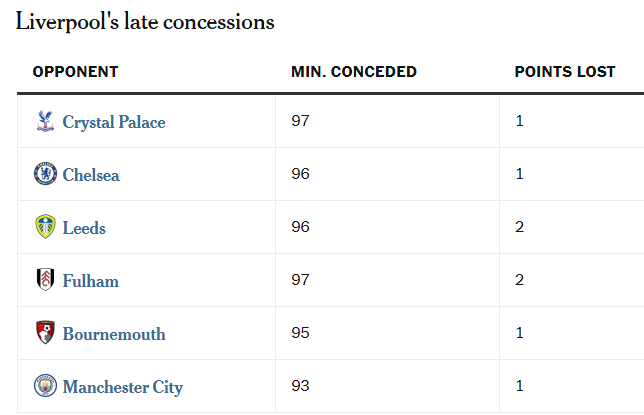Open the Crystal Palace team link
This screenshot has width=644, height=415.
tap(114, 122)
